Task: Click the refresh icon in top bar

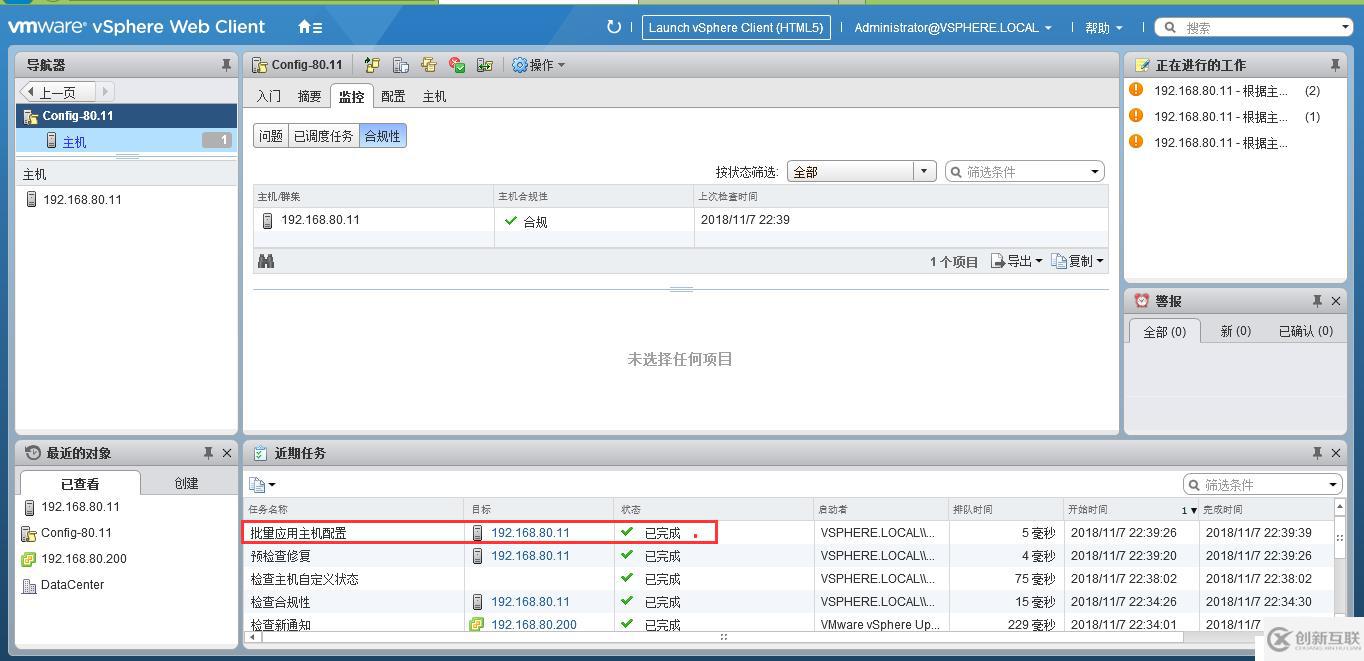Action: click(x=613, y=27)
